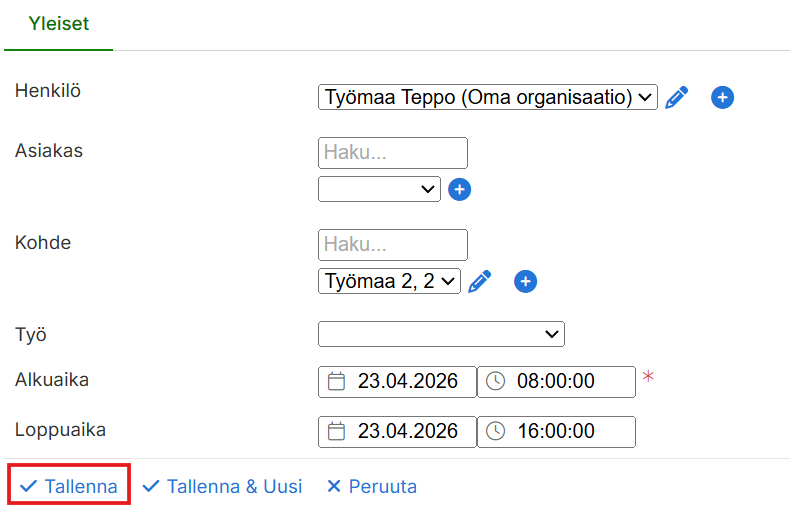Cancel with the Peruuta button
The width and height of the screenshot is (790, 512).
pos(371,487)
